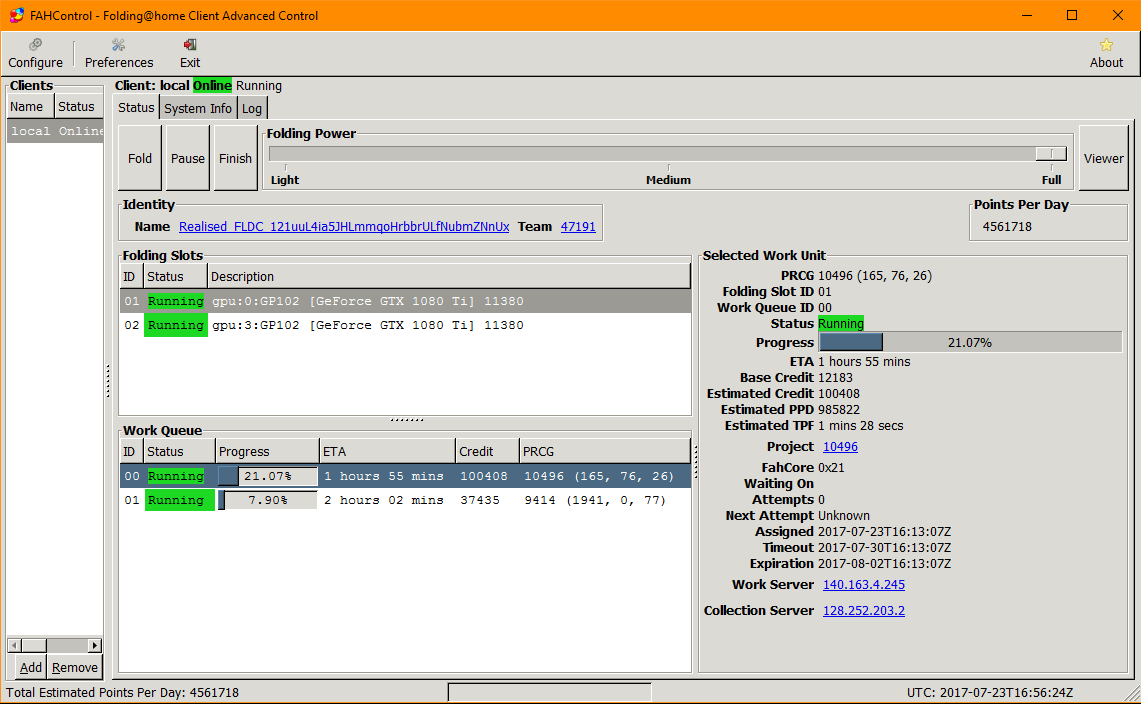Click the Folding Slots Status column header

pos(175,277)
